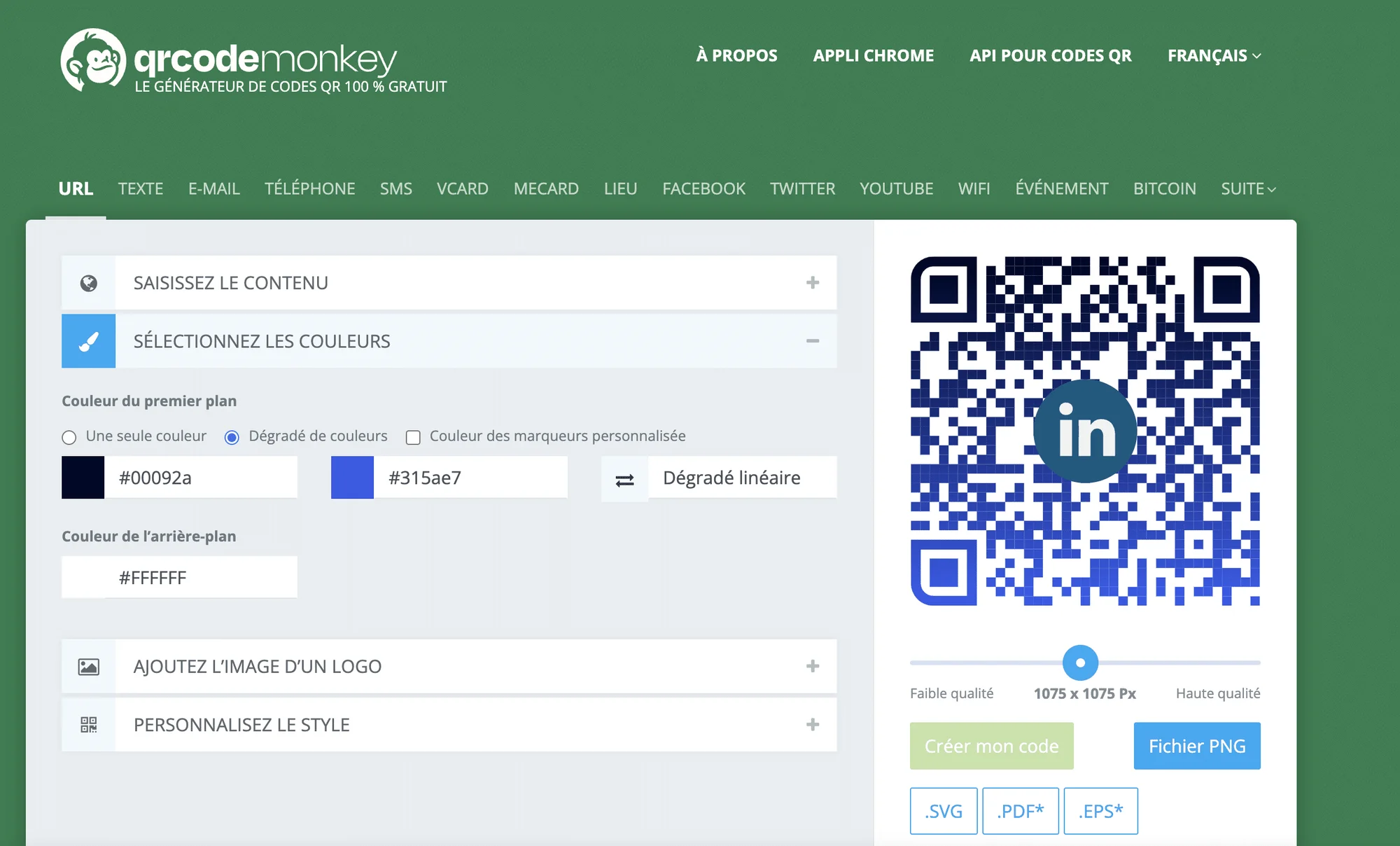Open the Bitcoin tab
Image resolution: width=1400 pixels, height=846 pixels.
click(1165, 188)
